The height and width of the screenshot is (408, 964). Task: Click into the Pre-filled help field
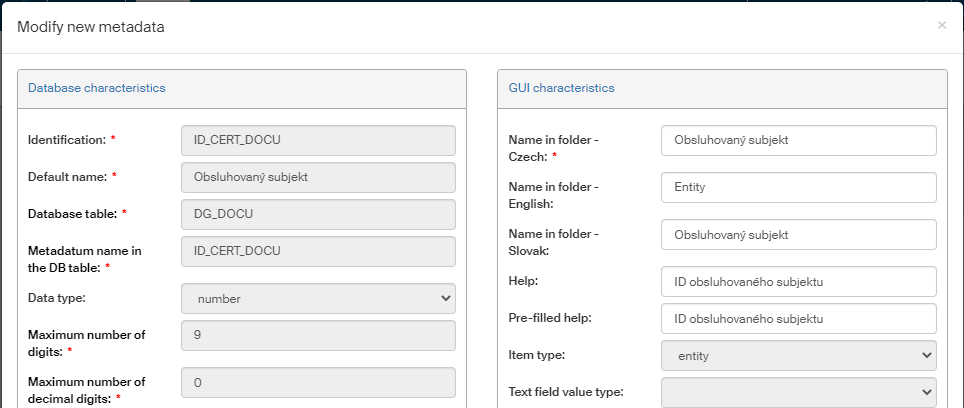pyautogui.click(x=798, y=318)
